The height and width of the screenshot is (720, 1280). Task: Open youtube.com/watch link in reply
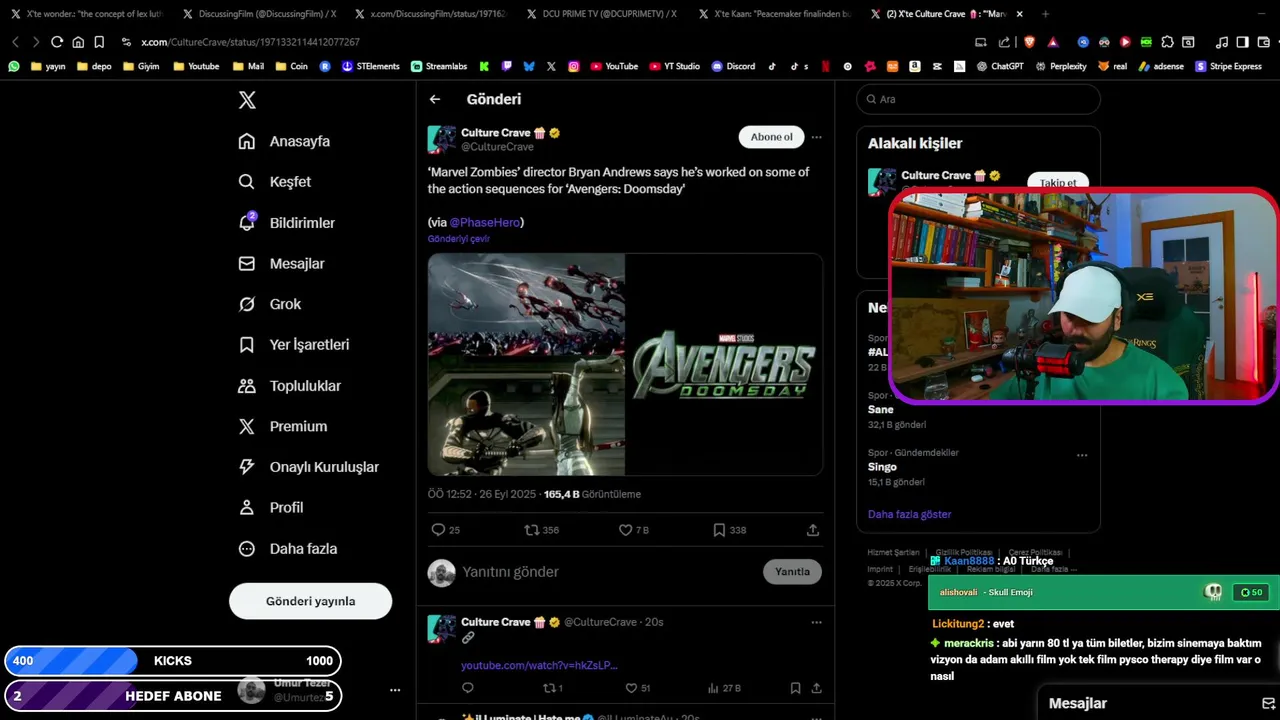tap(539, 665)
